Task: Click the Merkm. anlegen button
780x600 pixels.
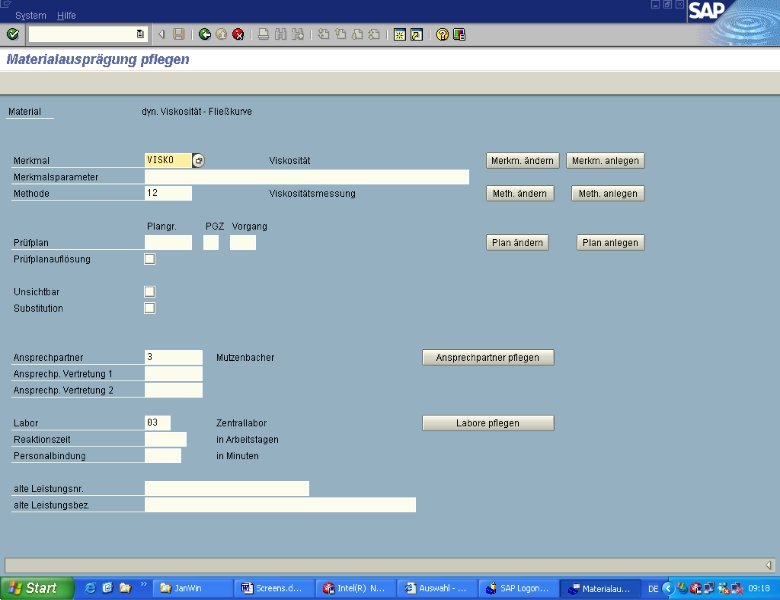Action: 605,160
